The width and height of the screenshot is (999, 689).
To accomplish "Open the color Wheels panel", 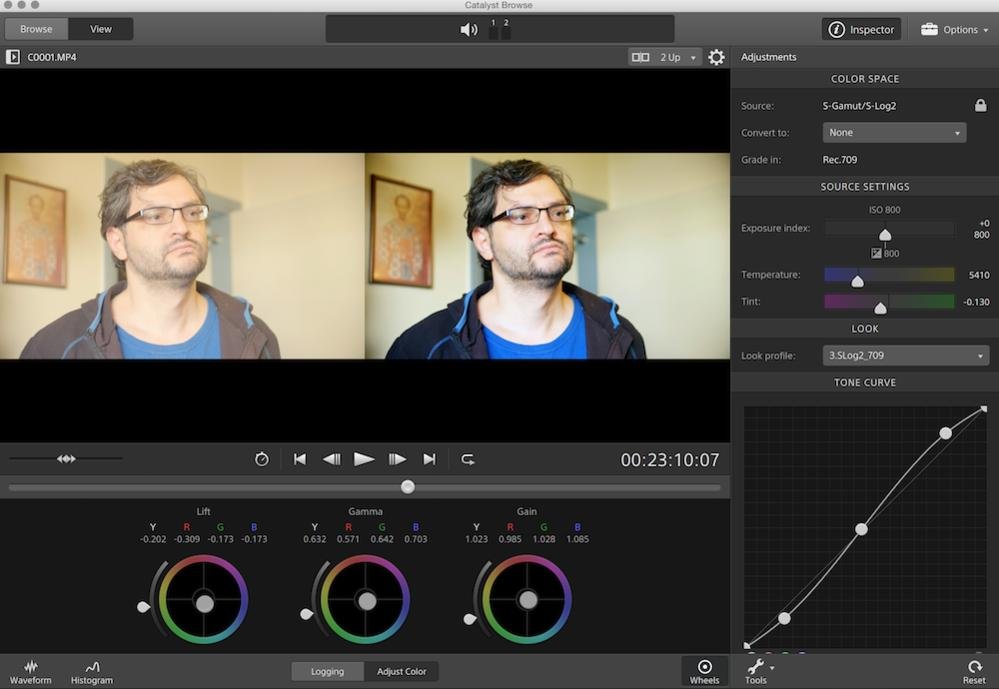I will [705, 670].
